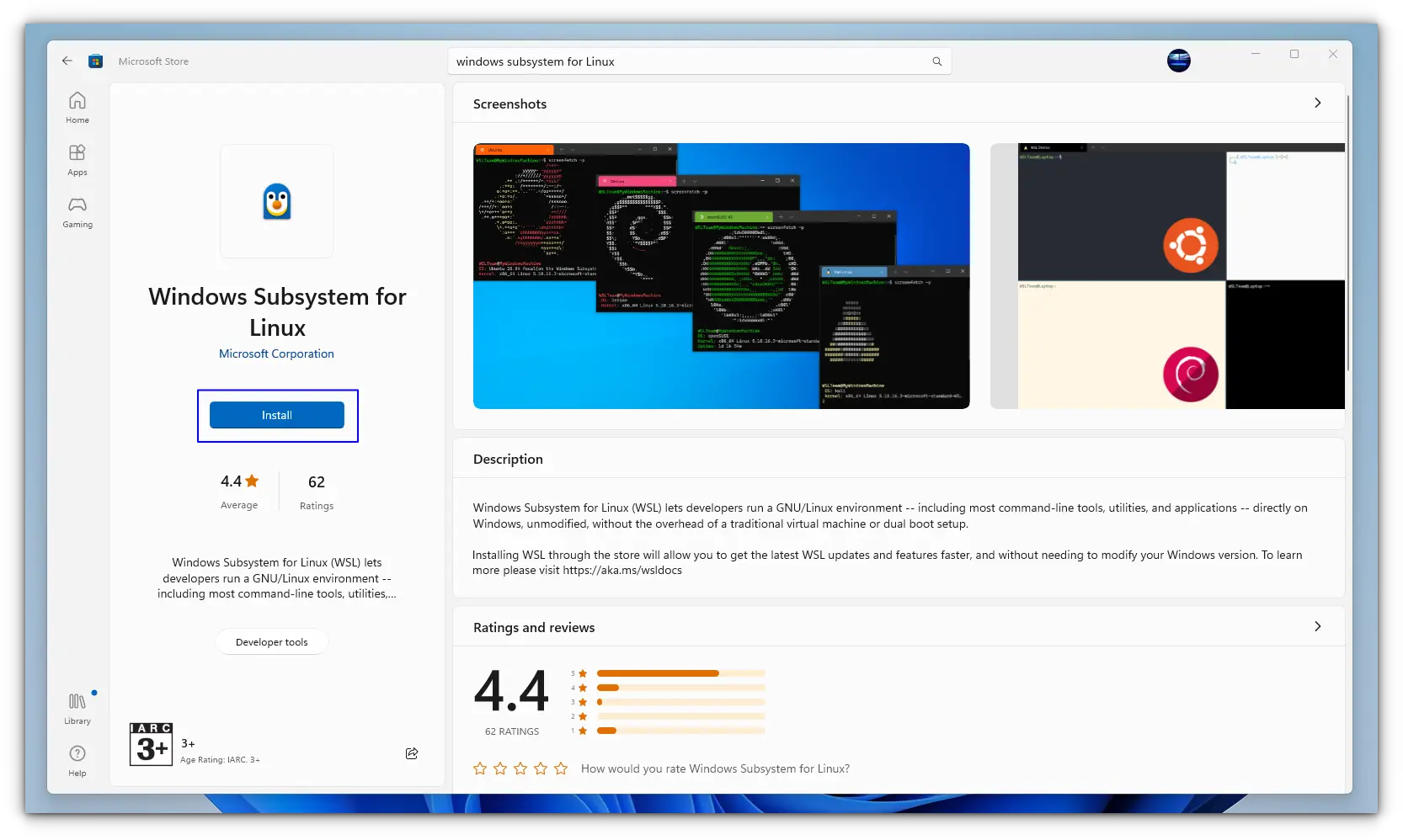The width and height of the screenshot is (1403, 840).
Task: Click the 1-star rating bar
Action: (680, 731)
